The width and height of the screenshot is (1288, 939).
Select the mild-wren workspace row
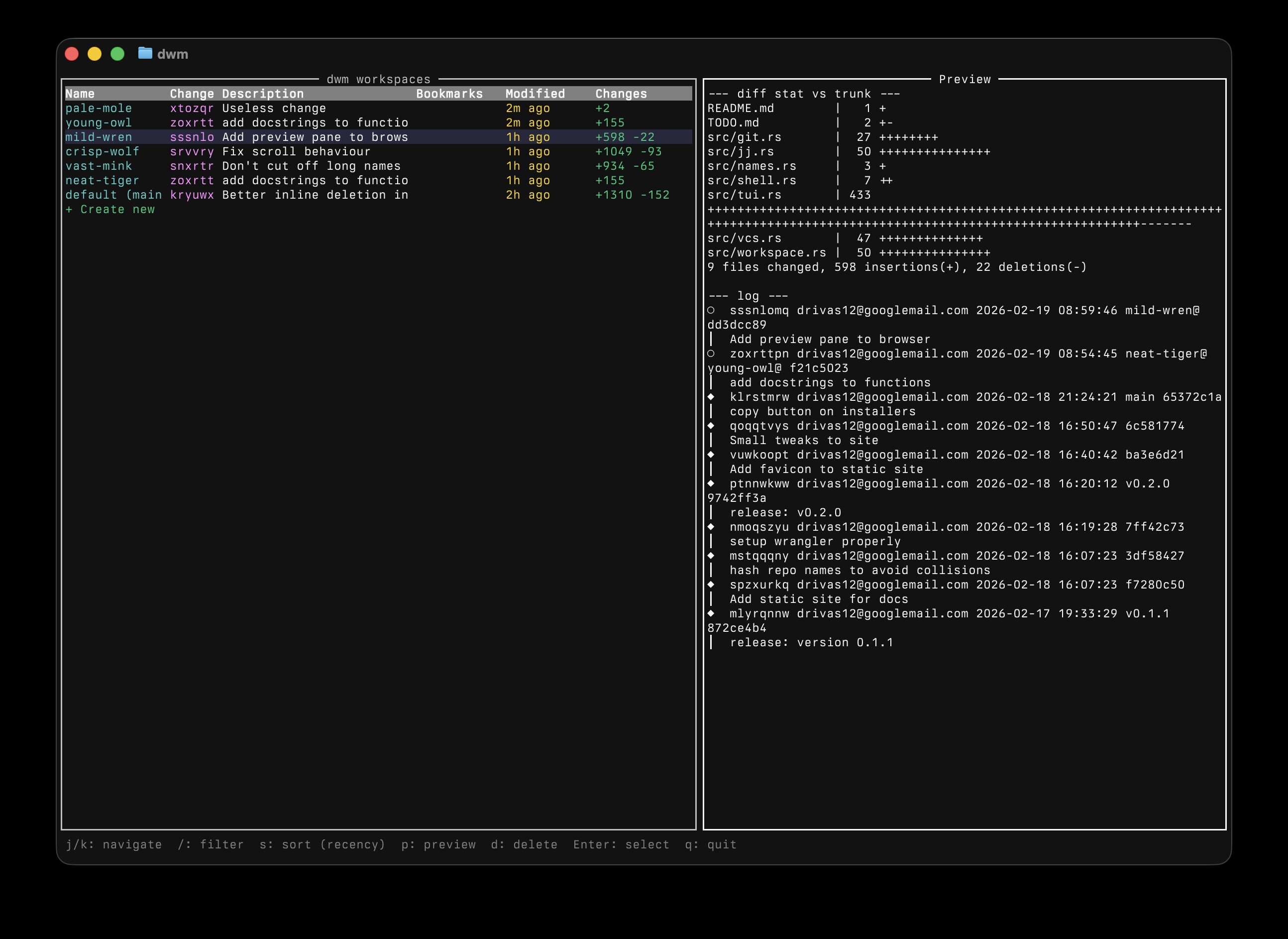pos(378,137)
